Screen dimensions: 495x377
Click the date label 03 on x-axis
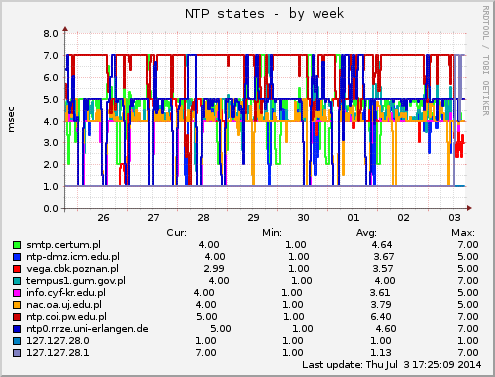(x=454, y=218)
